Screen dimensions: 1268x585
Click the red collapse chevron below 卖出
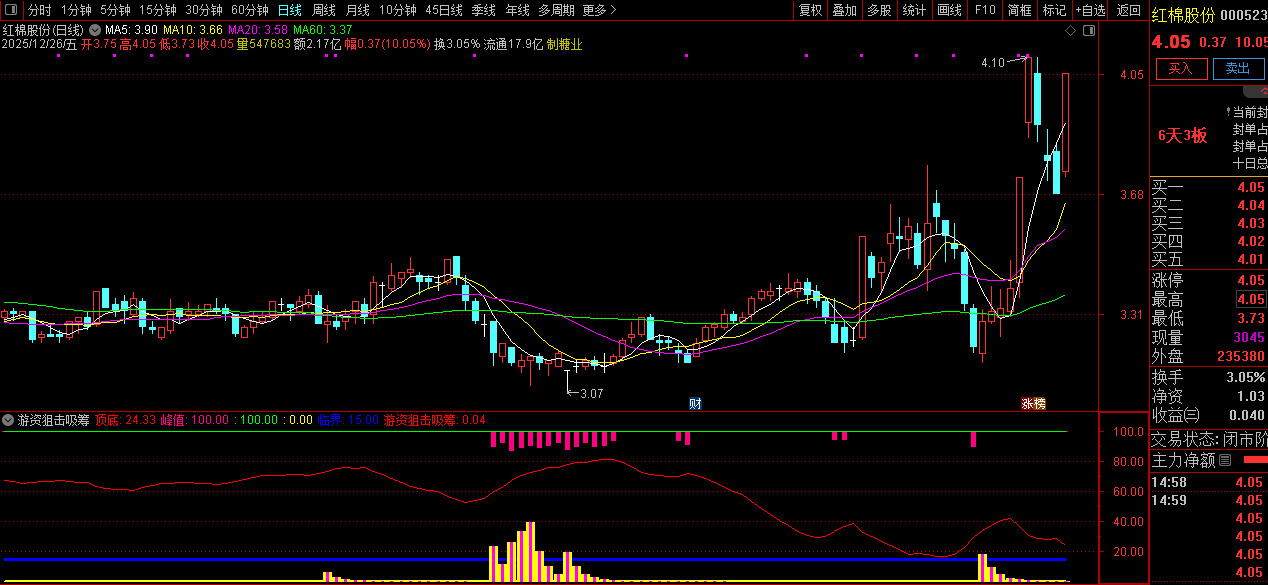tap(1262, 90)
